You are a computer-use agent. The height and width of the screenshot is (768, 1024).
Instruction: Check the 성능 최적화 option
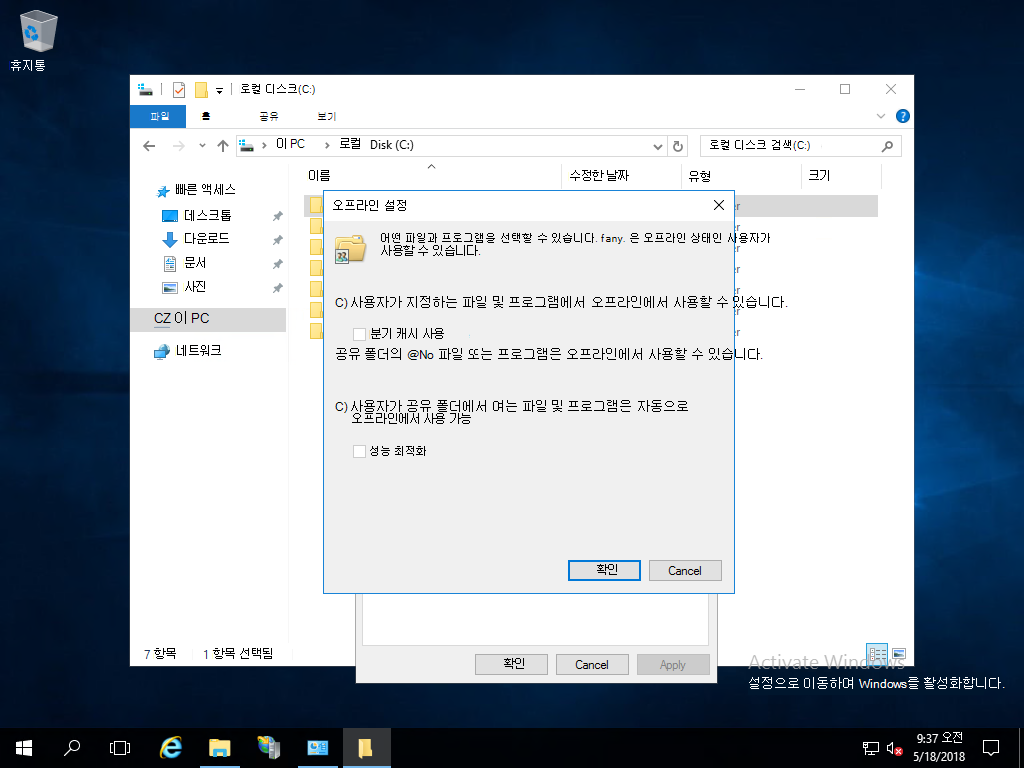359,451
